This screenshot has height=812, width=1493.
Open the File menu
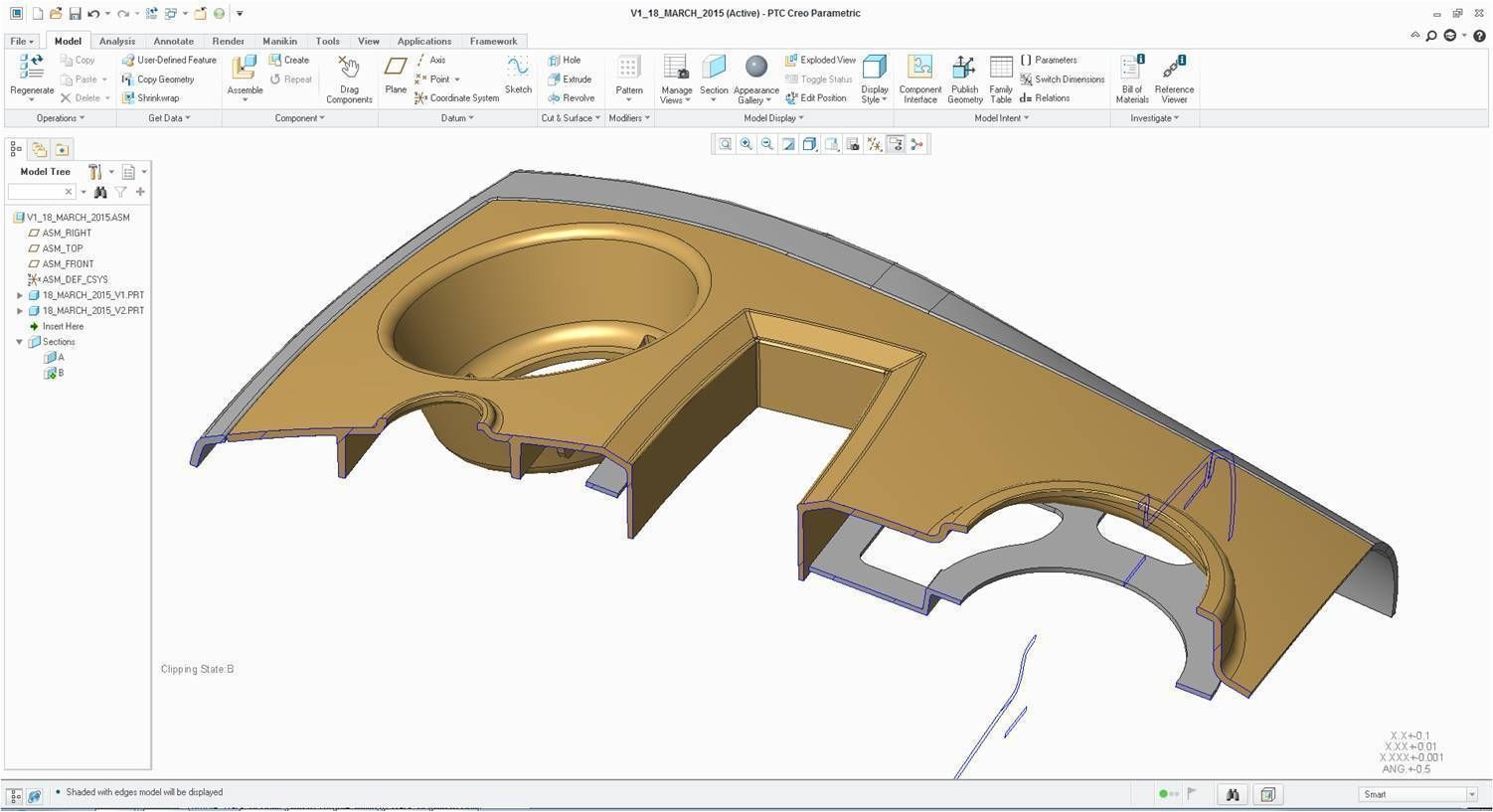coord(22,41)
